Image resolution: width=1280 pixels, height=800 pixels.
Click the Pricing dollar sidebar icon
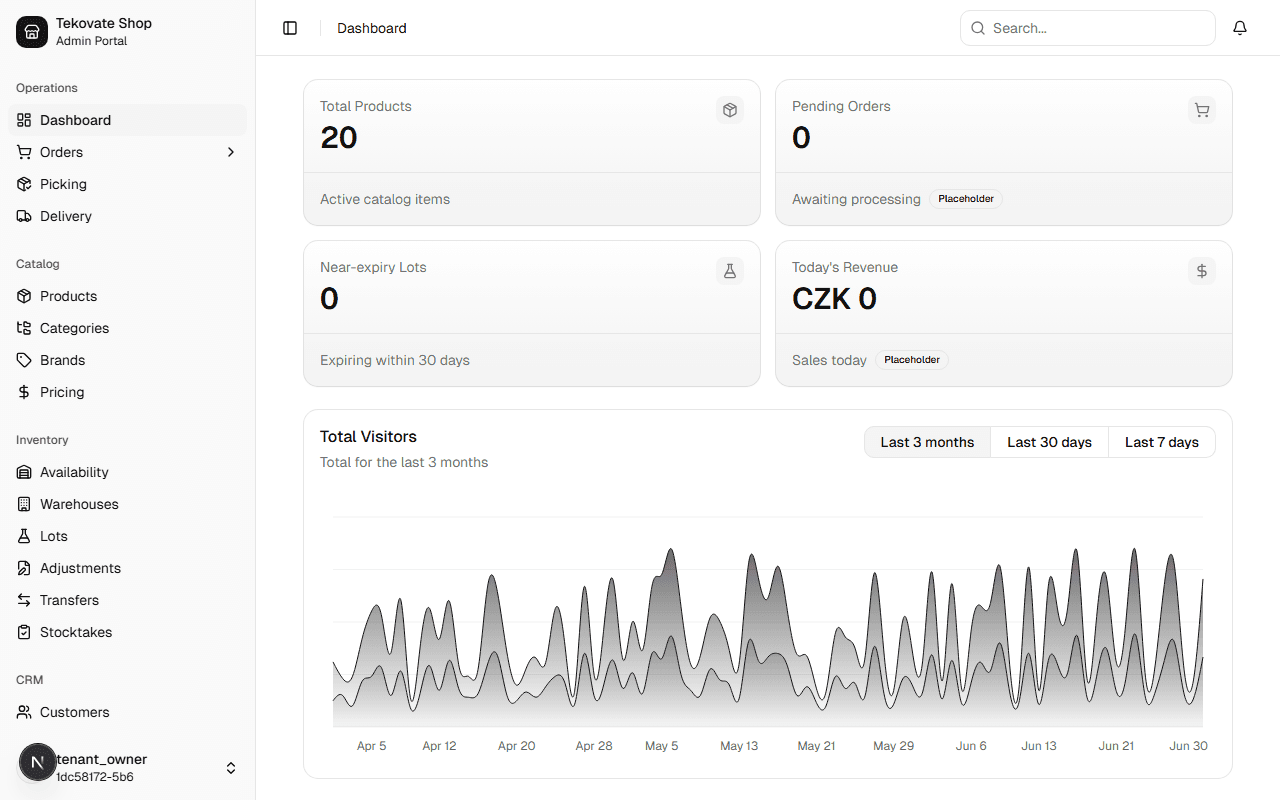(24, 392)
